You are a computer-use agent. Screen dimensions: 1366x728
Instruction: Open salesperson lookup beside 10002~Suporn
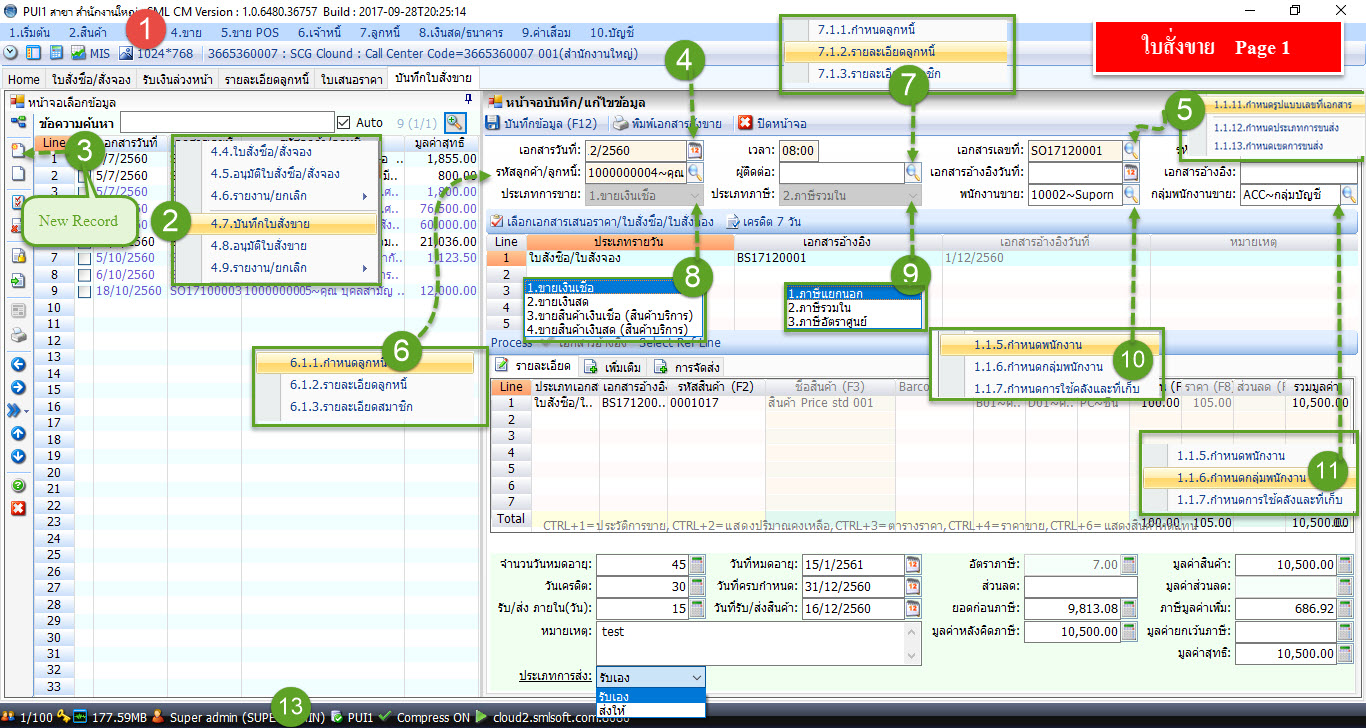coord(1131,194)
